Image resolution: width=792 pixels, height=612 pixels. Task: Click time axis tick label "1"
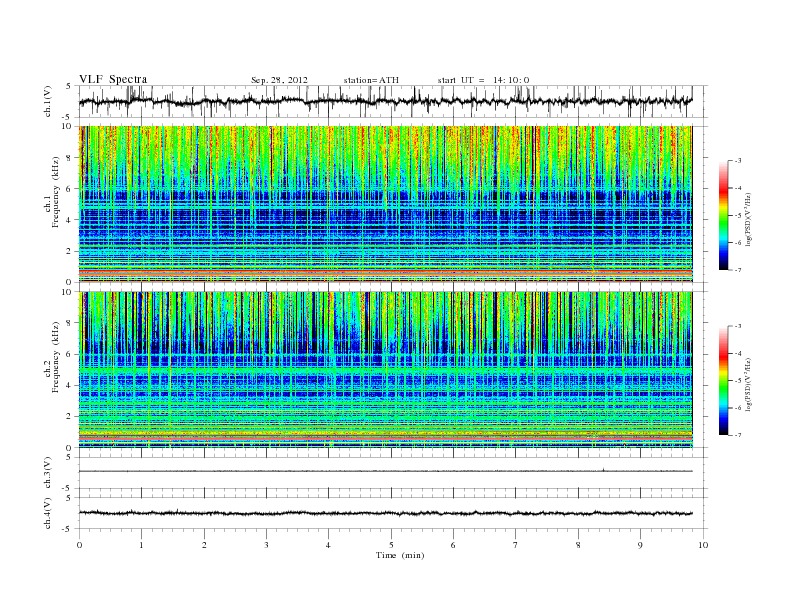141,545
